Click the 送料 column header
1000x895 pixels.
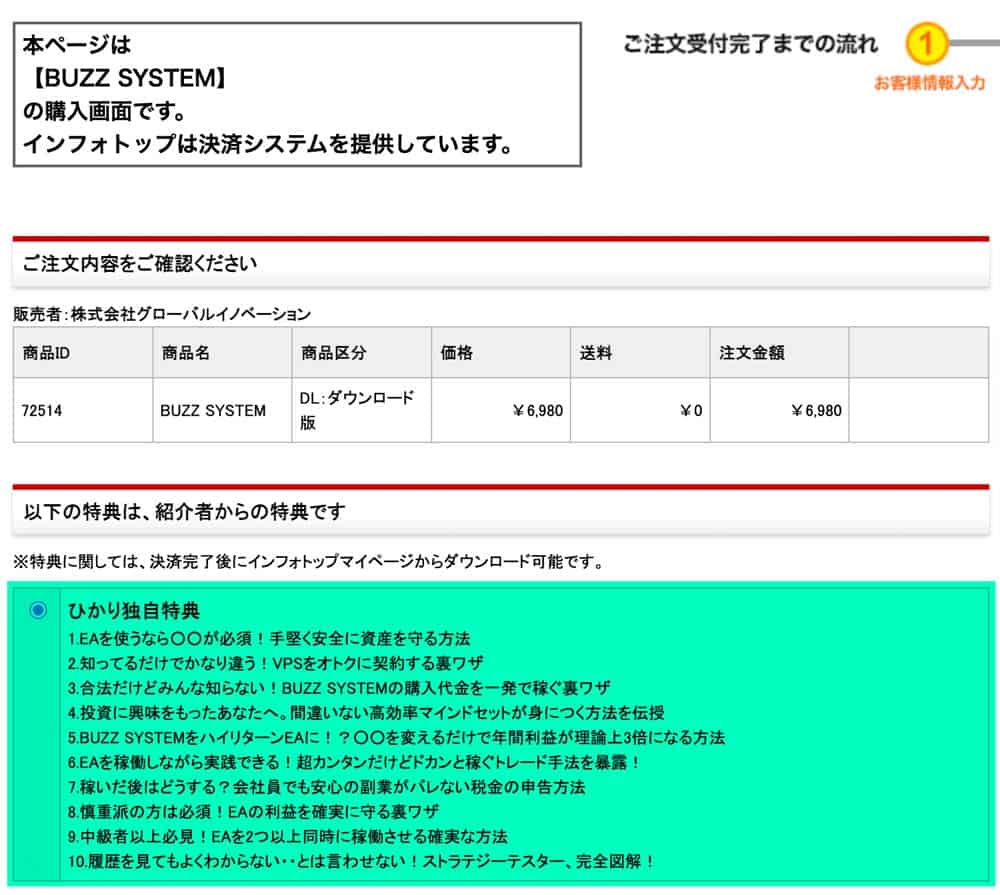click(x=640, y=353)
